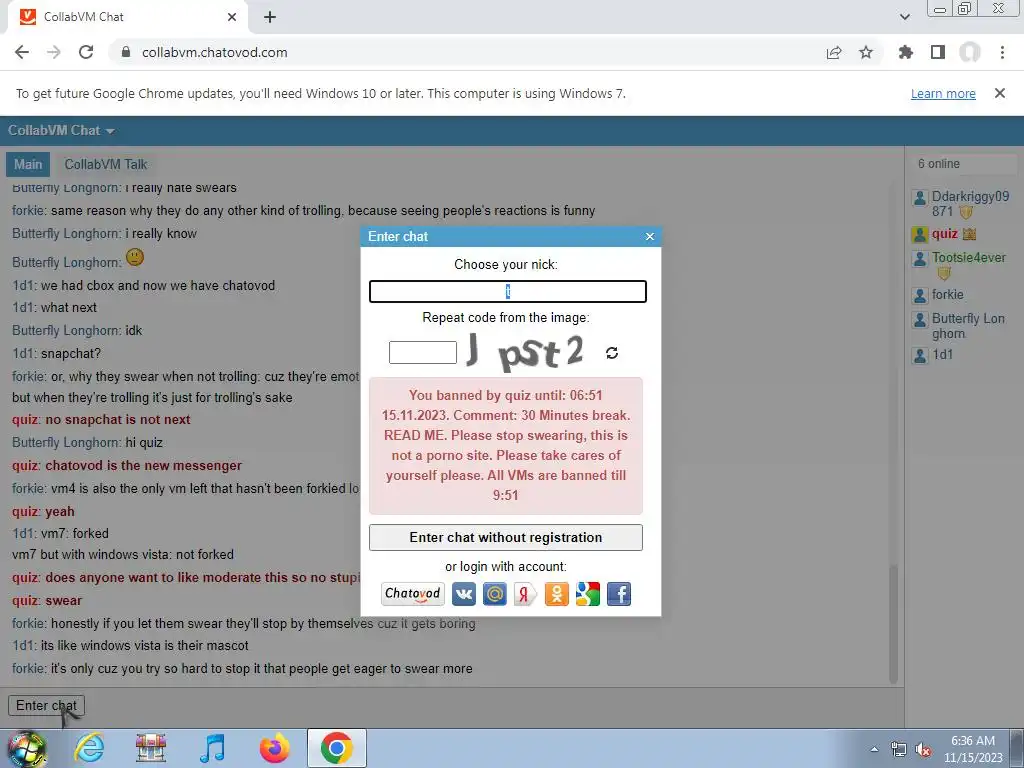
Task: Click the shield badge below Tootsie4ever
Action: (944, 273)
